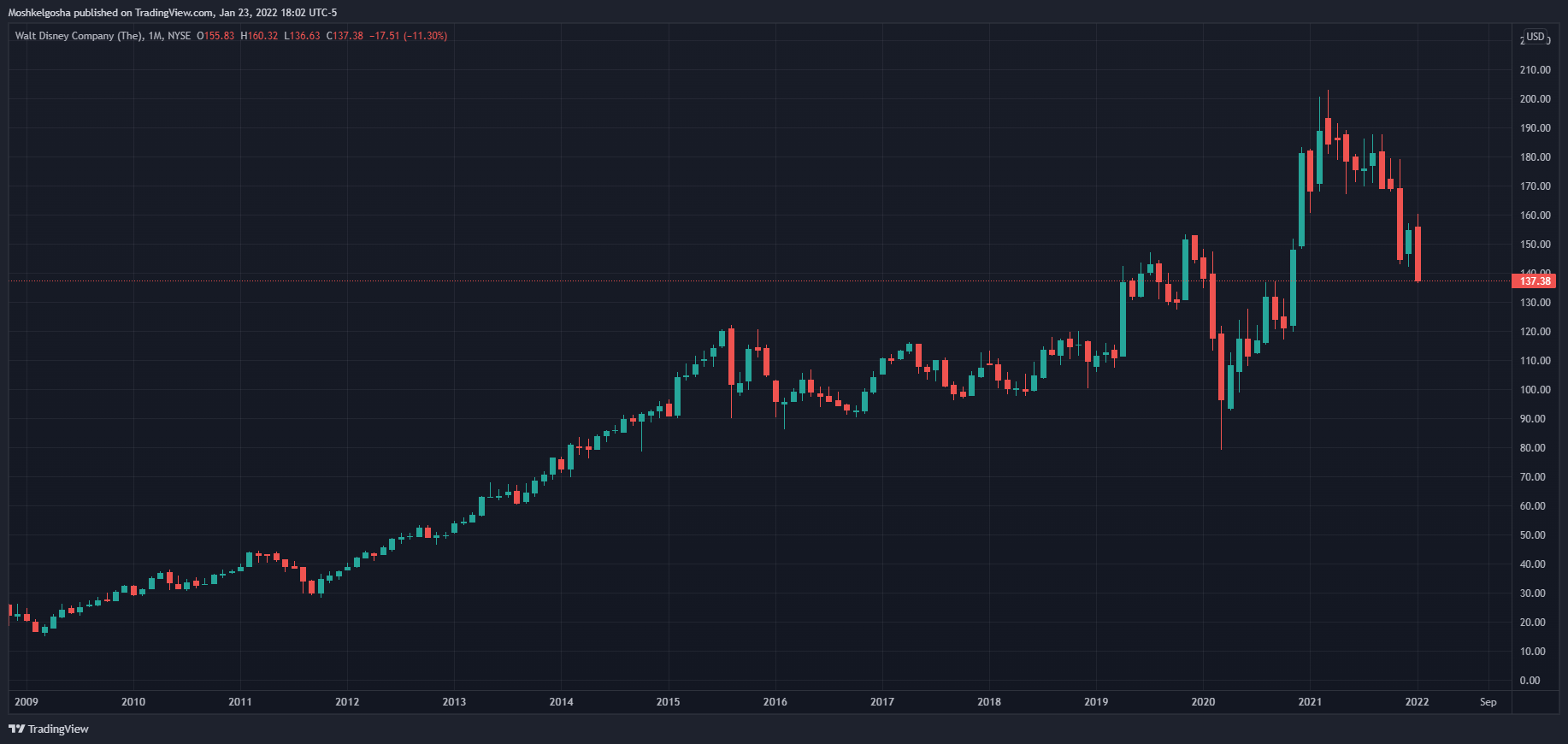Click the 80.00 price axis label
This screenshot has width=1568, height=744.
(x=1533, y=448)
